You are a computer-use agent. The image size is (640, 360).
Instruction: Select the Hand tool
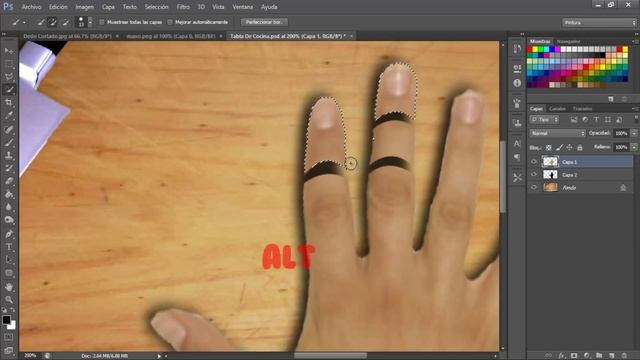[9, 287]
